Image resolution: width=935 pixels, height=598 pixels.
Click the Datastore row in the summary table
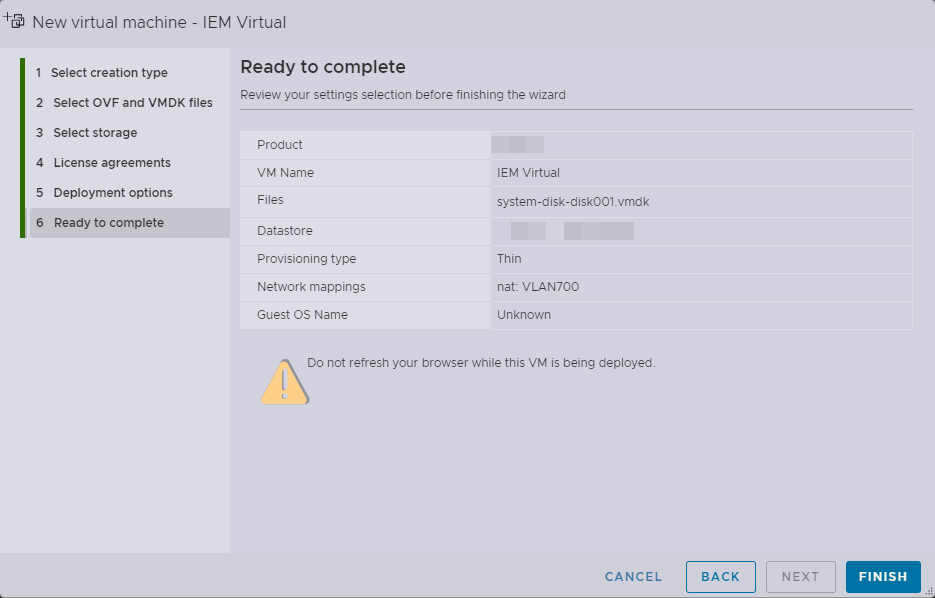click(575, 230)
